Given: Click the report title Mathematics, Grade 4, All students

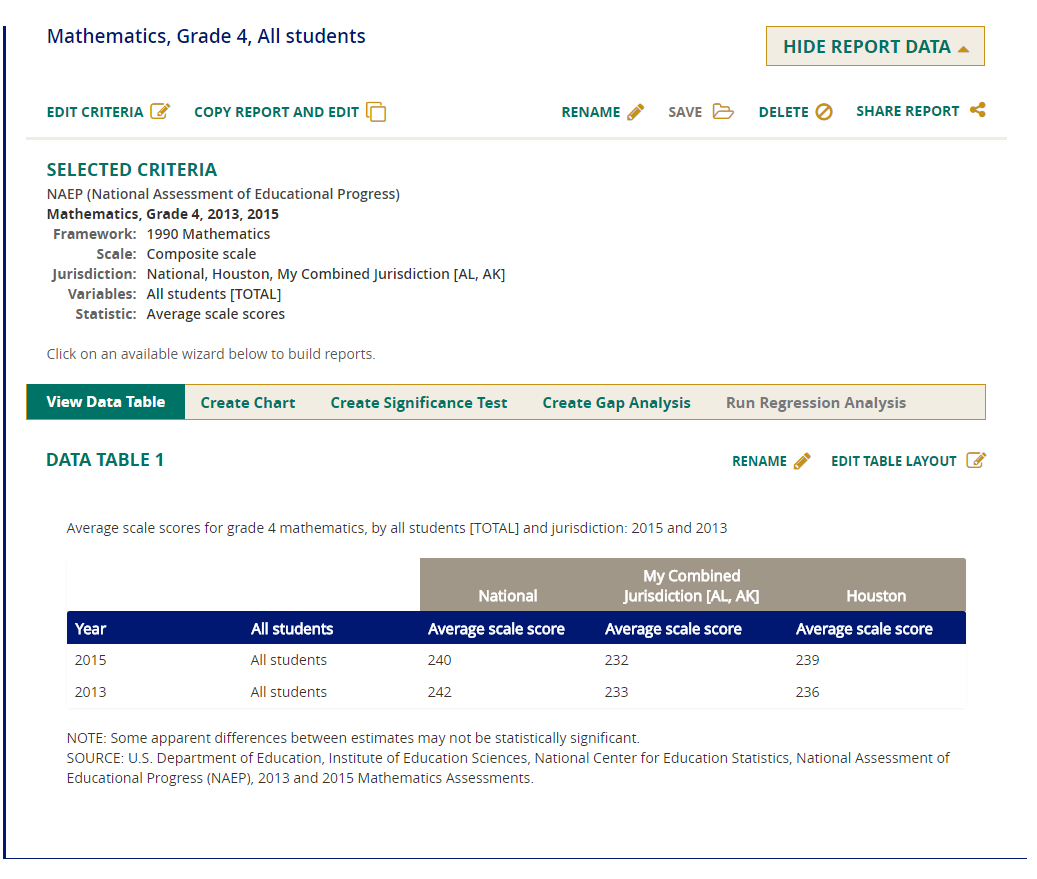Looking at the screenshot, I should point(206,36).
